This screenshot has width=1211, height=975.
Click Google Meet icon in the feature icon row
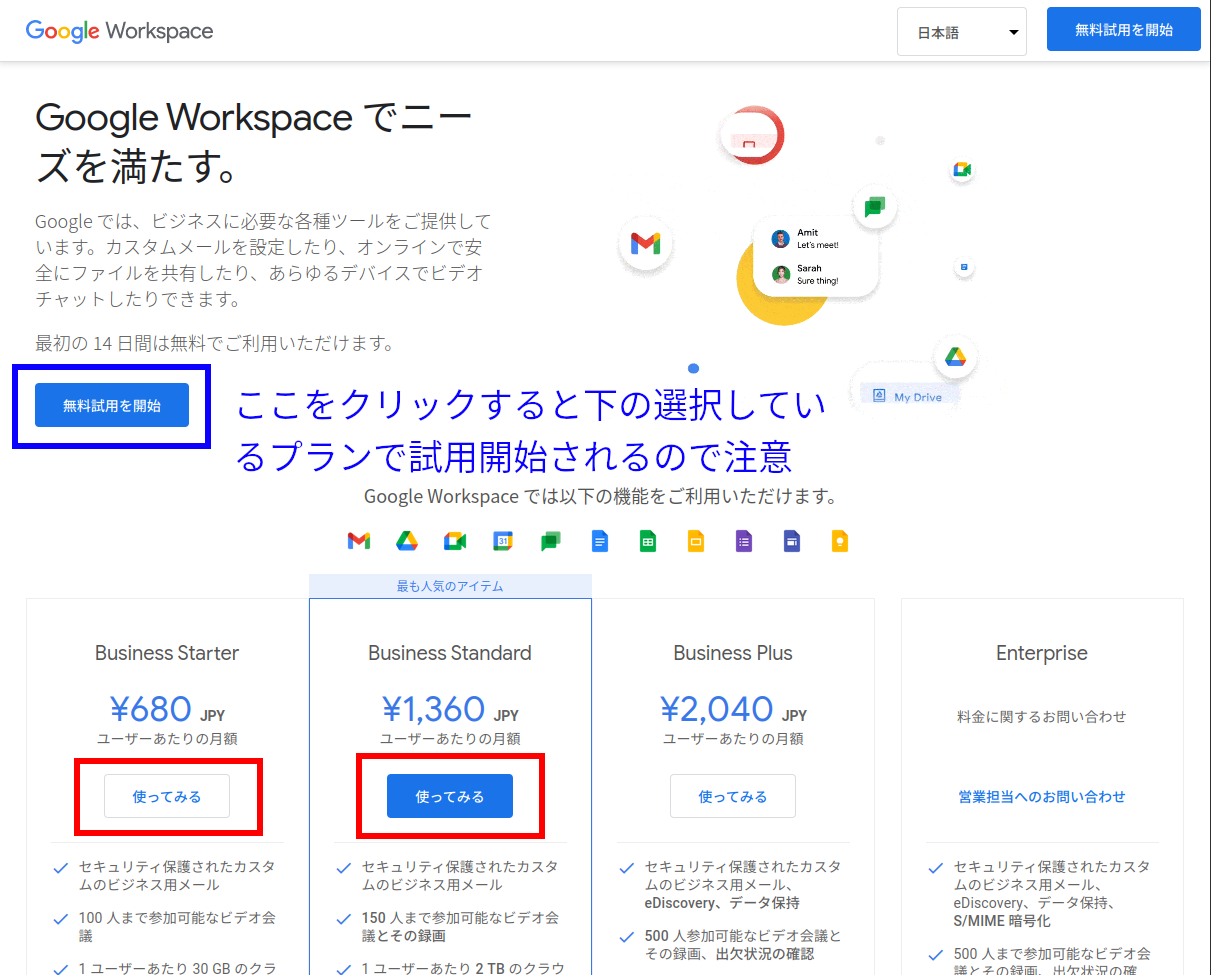click(x=455, y=541)
